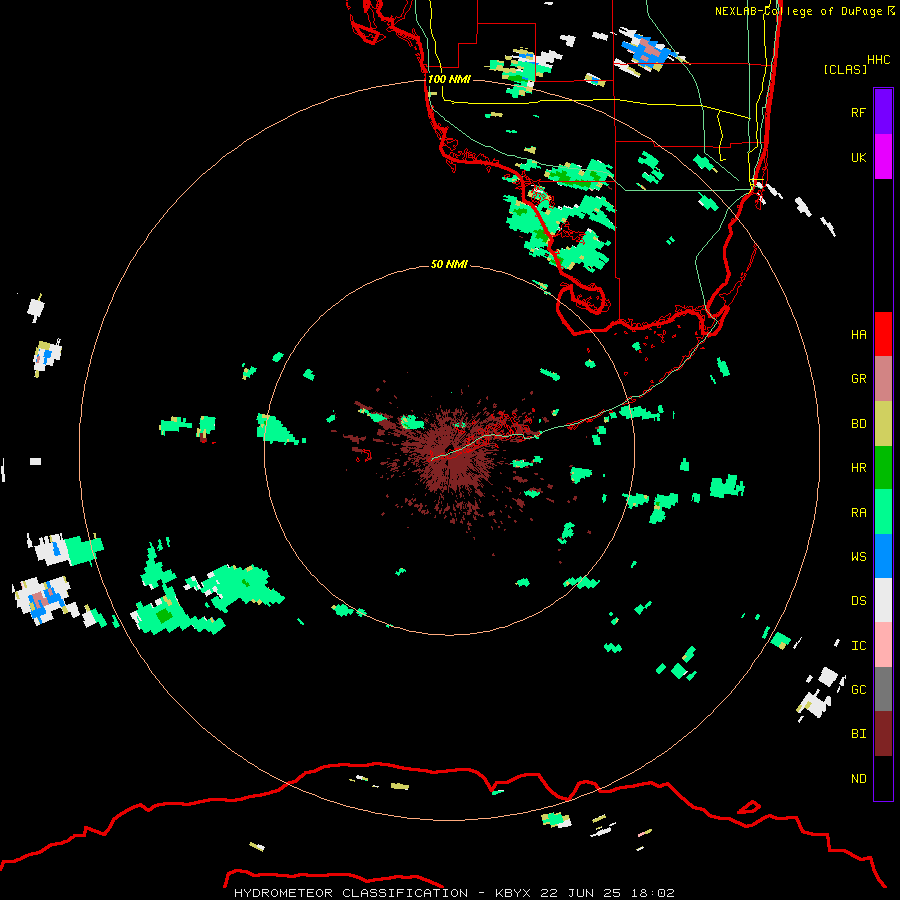Click the UK legend label
Screen dimensions: 900x900
pyautogui.click(x=858, y=157)
